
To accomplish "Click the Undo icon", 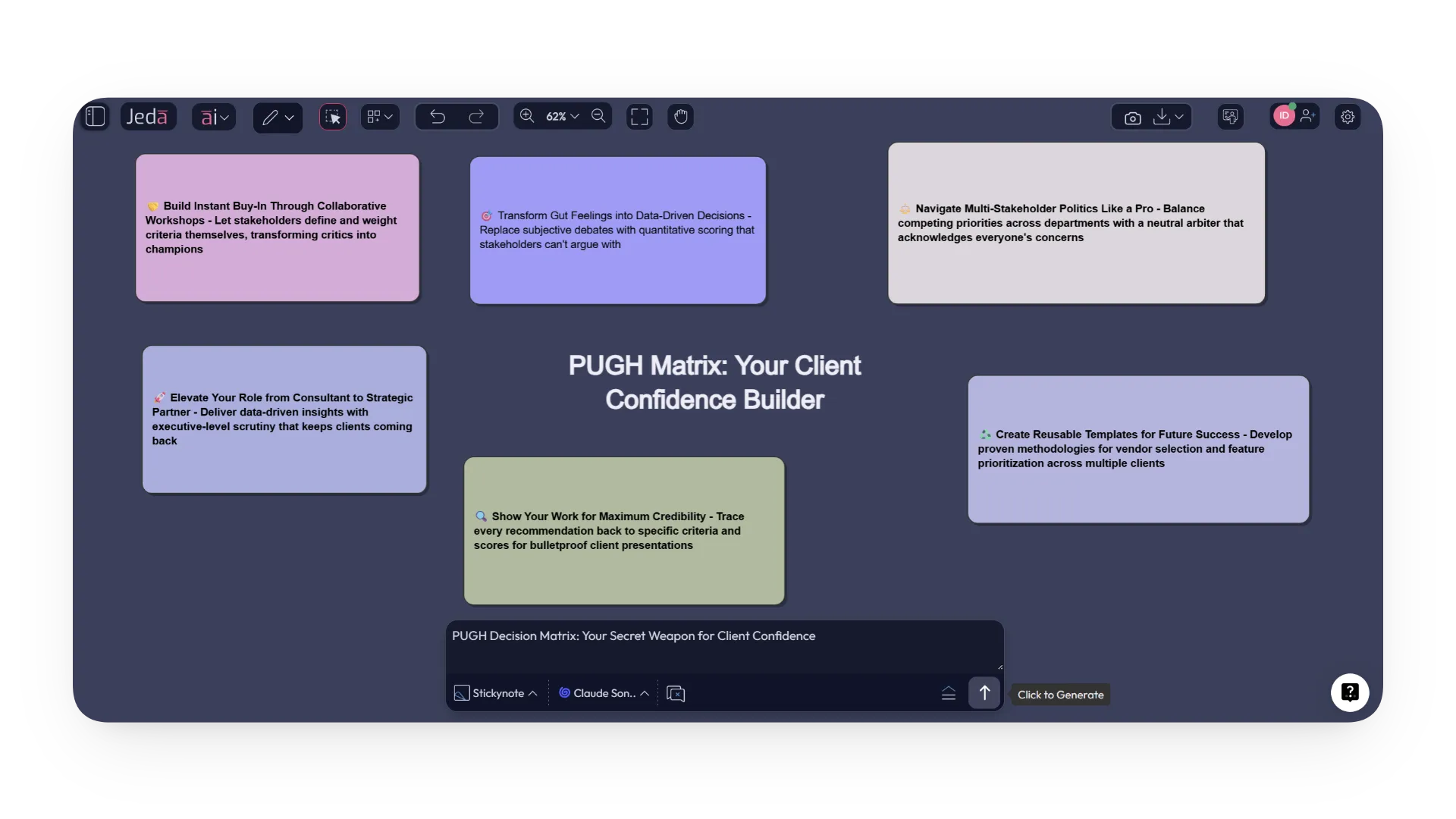I will 437,116.
